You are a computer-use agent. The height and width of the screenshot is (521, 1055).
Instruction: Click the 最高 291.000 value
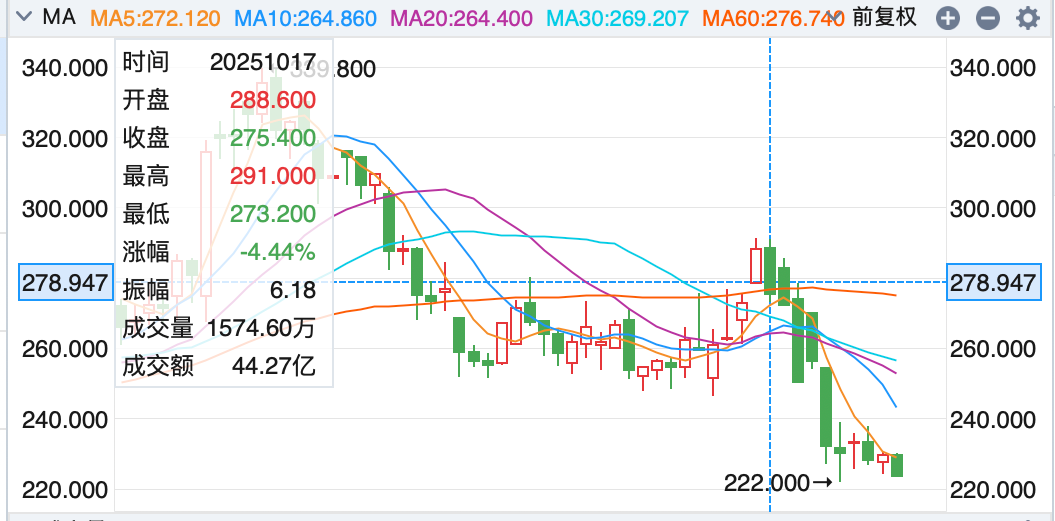(x=272, y=176)
